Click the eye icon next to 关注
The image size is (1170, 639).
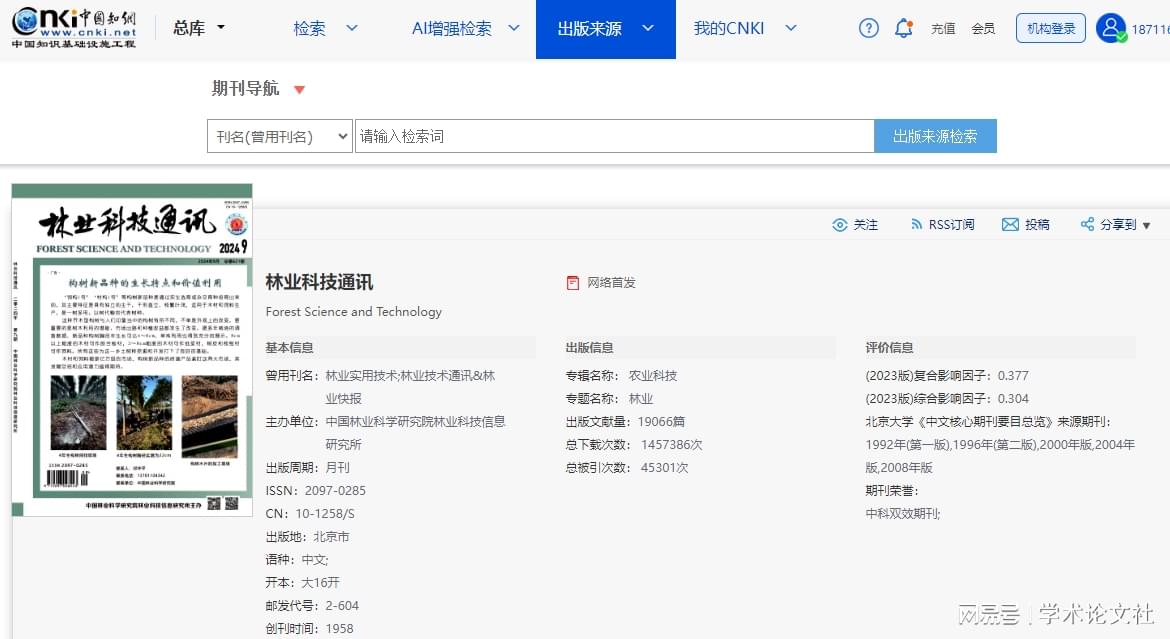839,225
